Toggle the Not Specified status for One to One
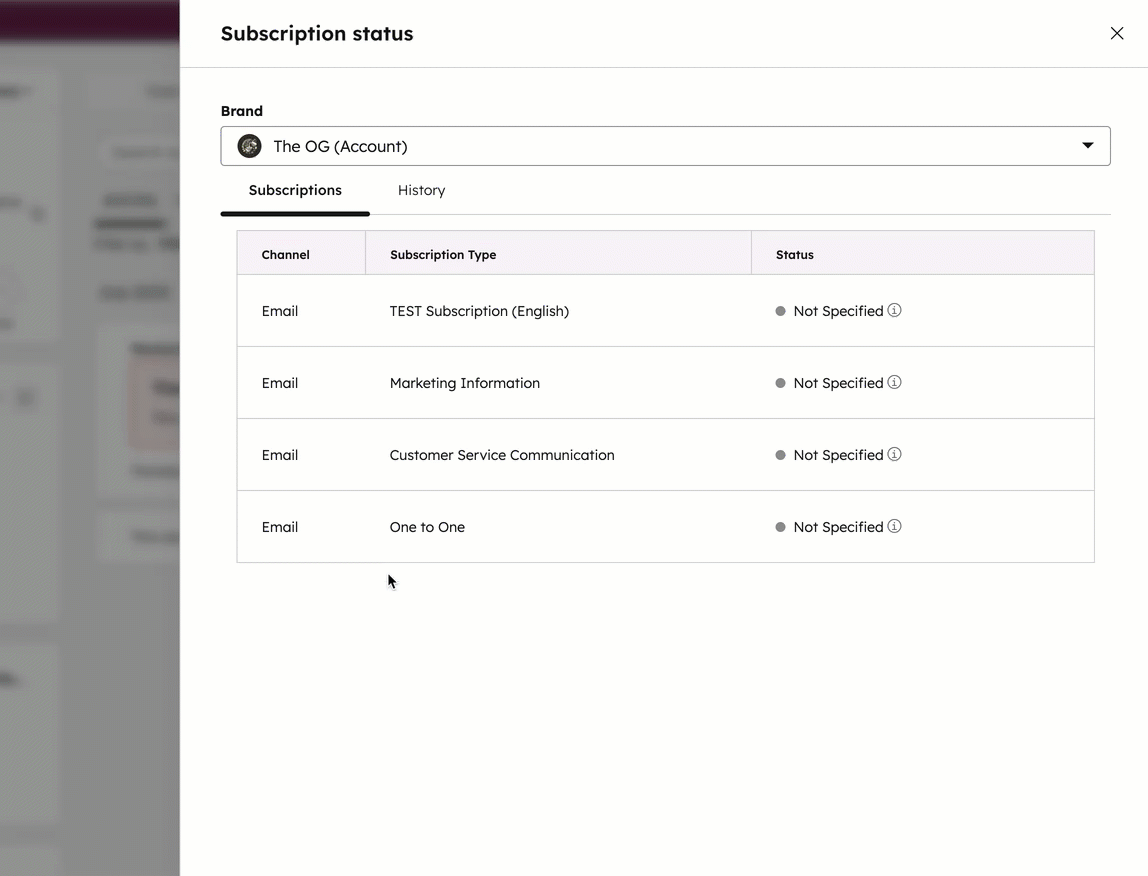The width and height of the screenshot is (1148, 876). [838, 526]
